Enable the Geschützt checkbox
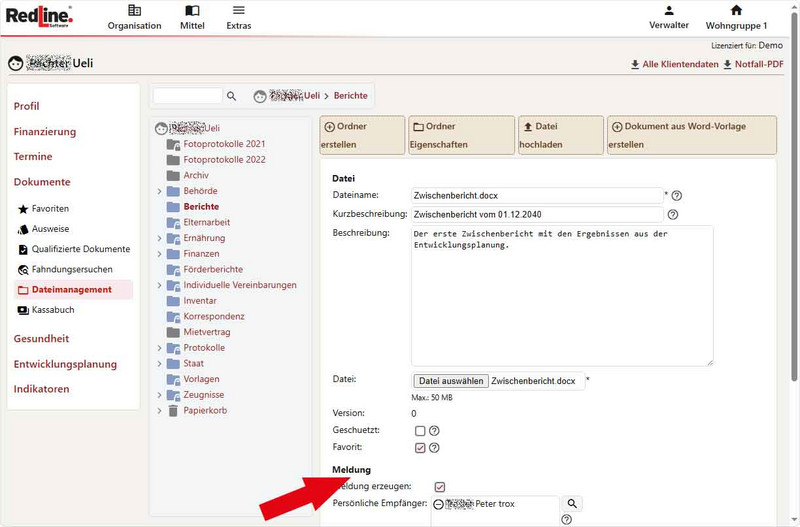The height and width of the screenshot is (527, 800). point(420,430)
